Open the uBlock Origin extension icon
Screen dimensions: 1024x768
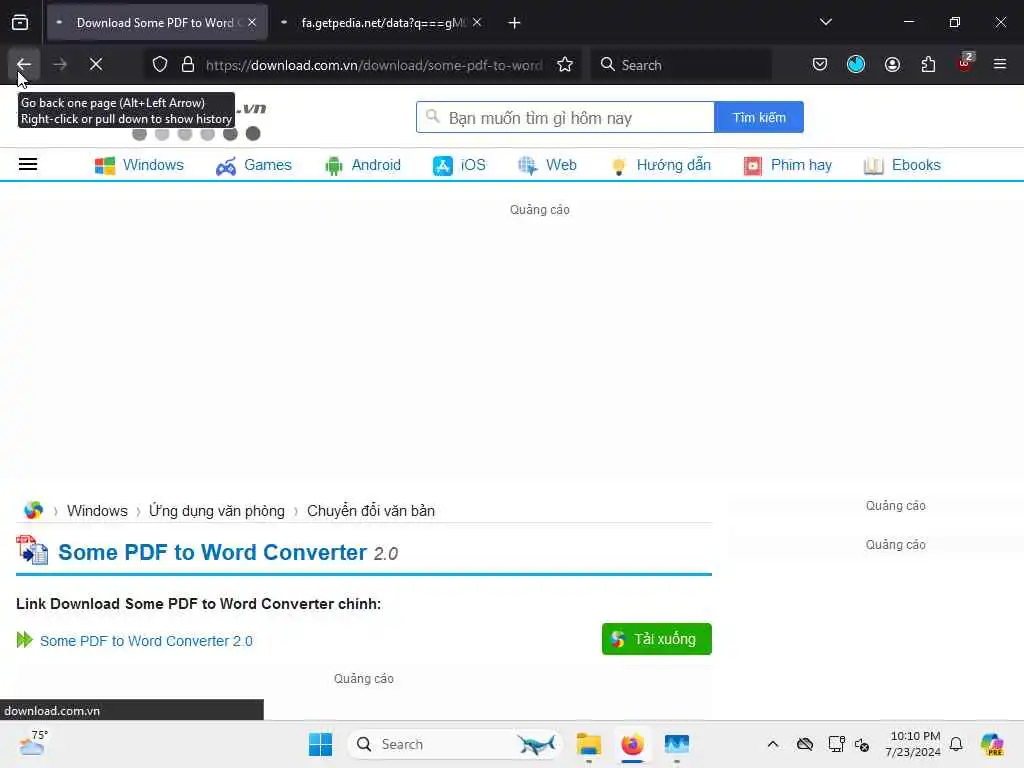tap(965, 63)
